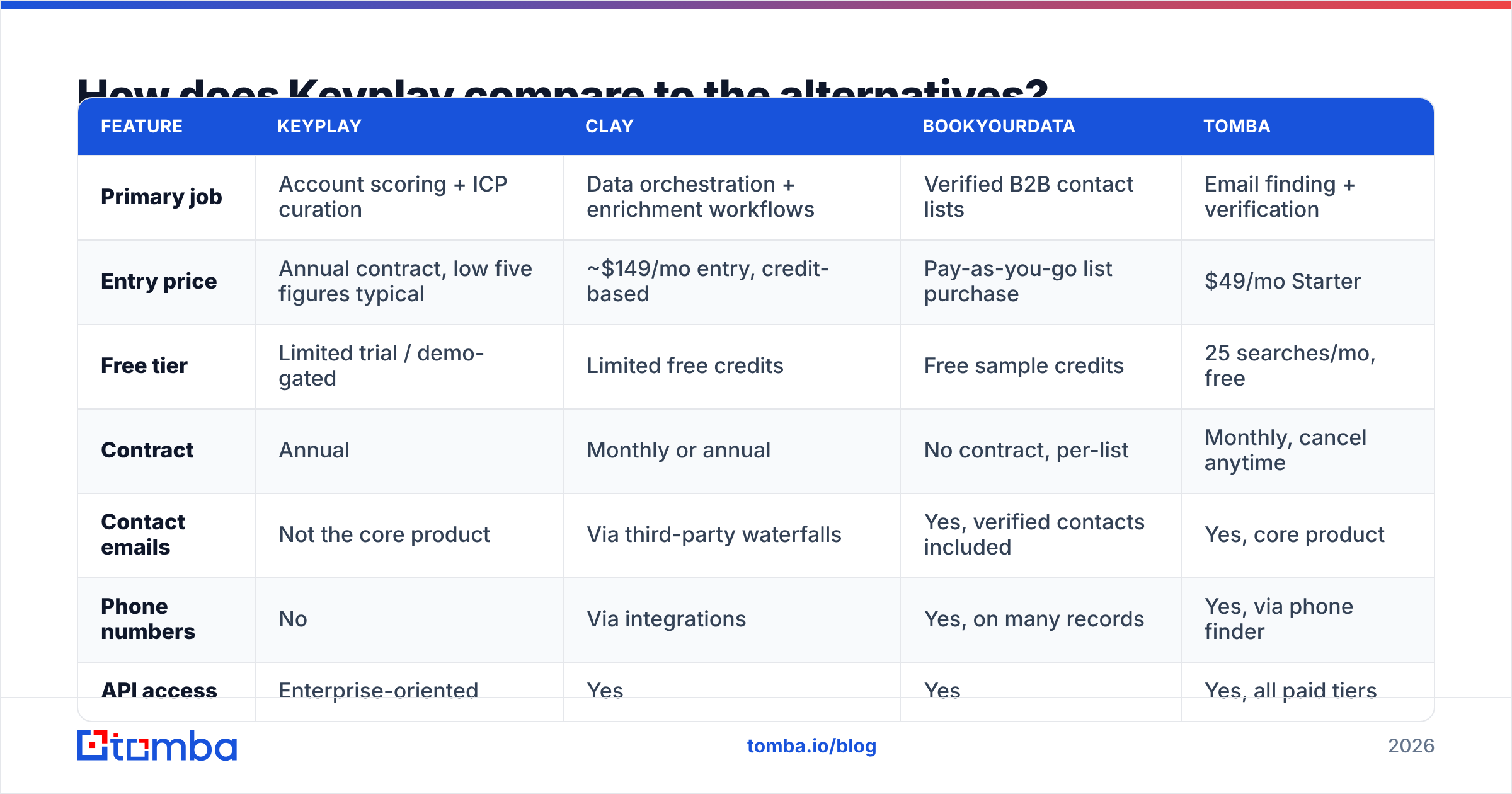Select the FEATURE column header
This screenshot has height=794, width=1512.
click(142, 126)
